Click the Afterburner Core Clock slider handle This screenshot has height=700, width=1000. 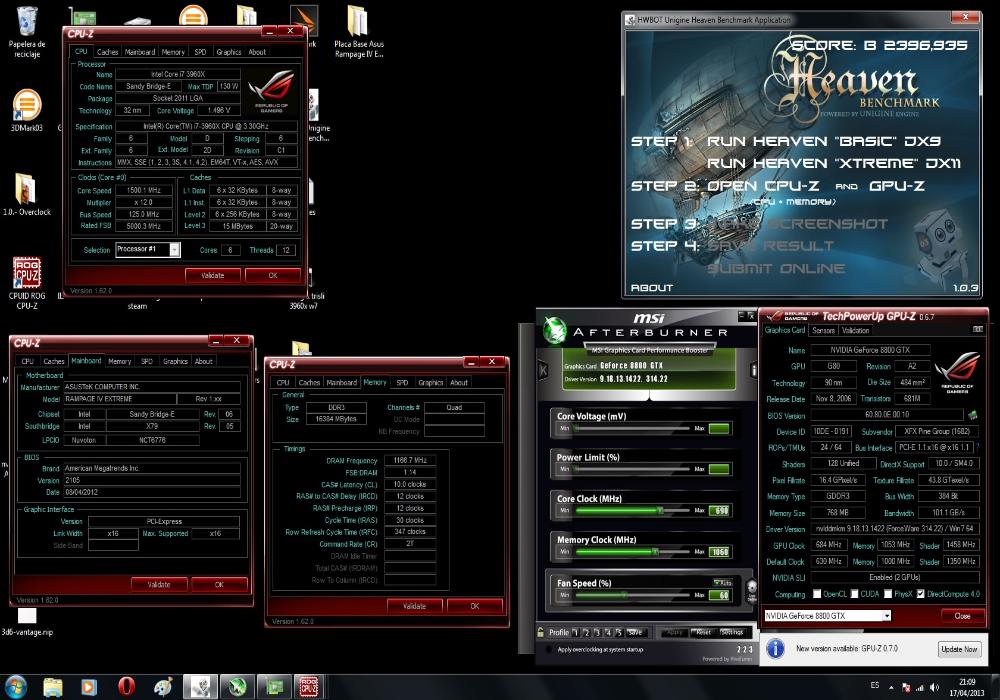(x=660, y=510)
